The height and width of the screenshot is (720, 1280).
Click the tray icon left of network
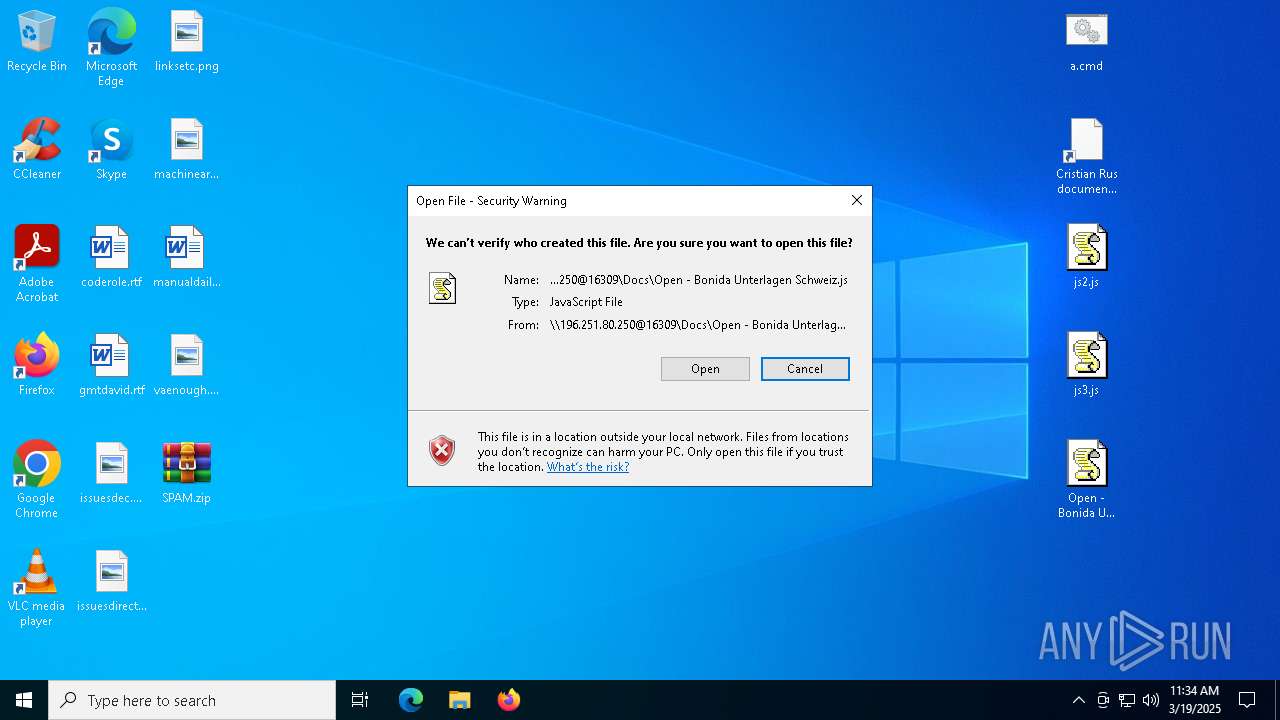(1103, 700)
